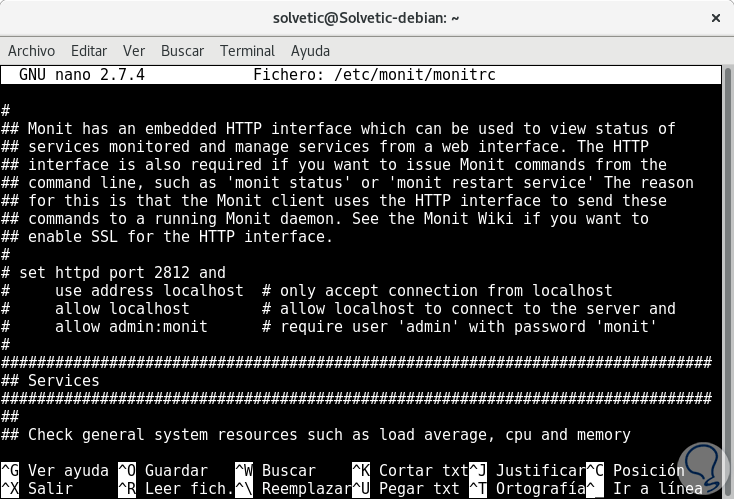Open the Archivo menu
The image size is (734, 499).
pos(31,51)
